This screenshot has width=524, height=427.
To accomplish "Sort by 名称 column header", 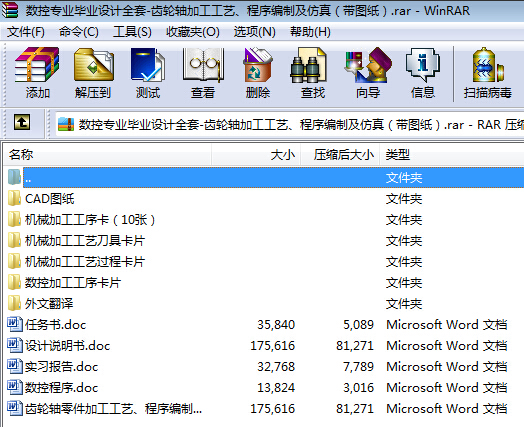I will coord(108,155).
